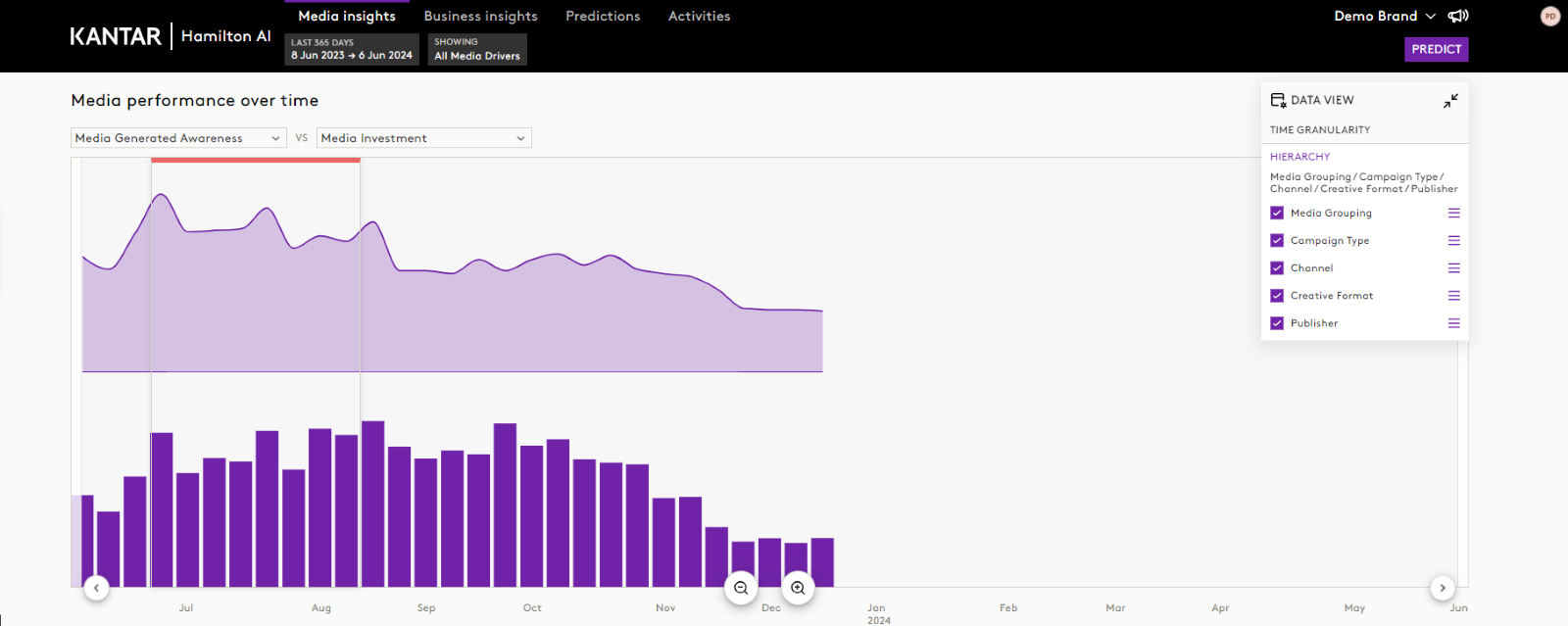This screenshot has width=1568, height=626.
Task: Click the Oct axis label
Action: click(x=532, y=608)
